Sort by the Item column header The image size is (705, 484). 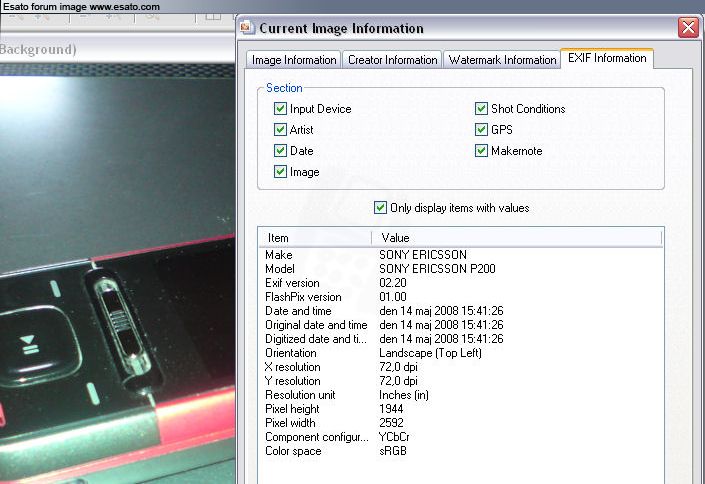pos(315,238)
